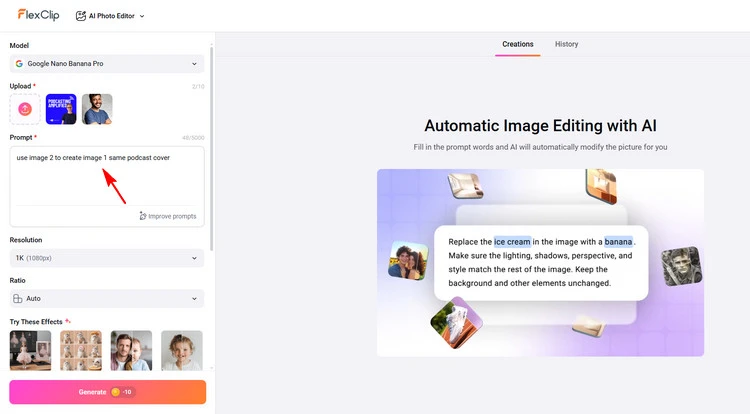Click the highlighted 'ice cream' text
The height and width of the screenshot is (414, 750).
(512, 242)
